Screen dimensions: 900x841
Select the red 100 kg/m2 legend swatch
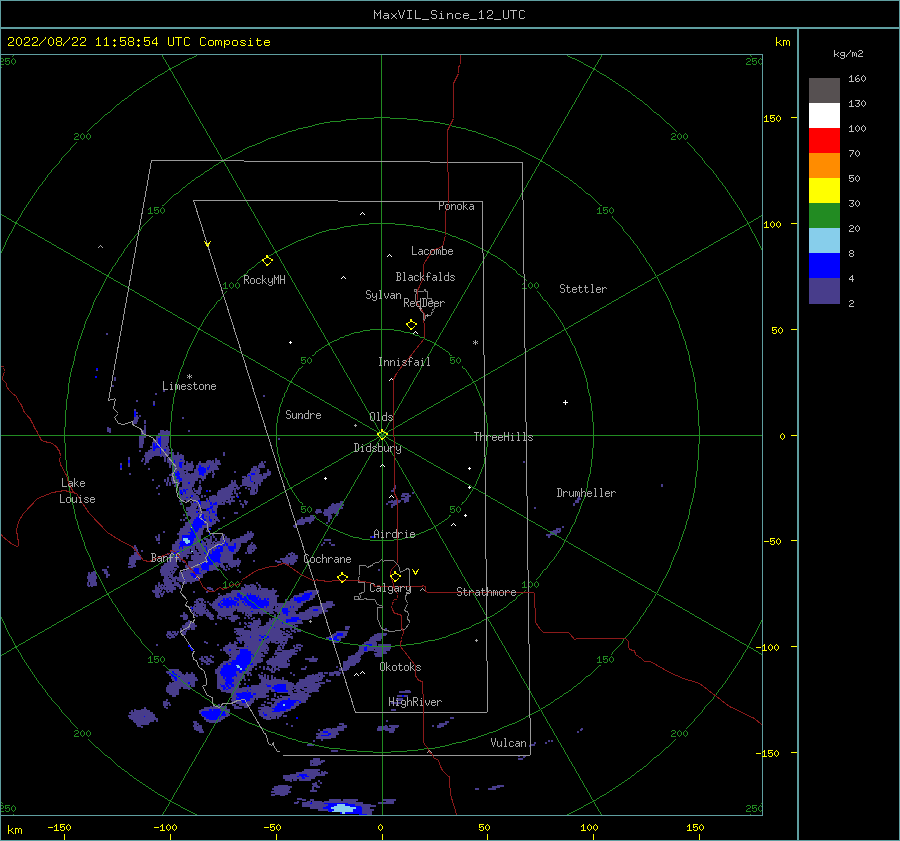(x=824, y=141)
